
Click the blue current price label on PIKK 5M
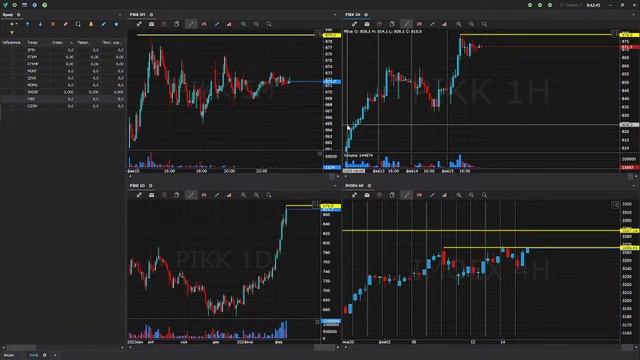[332, 82]
